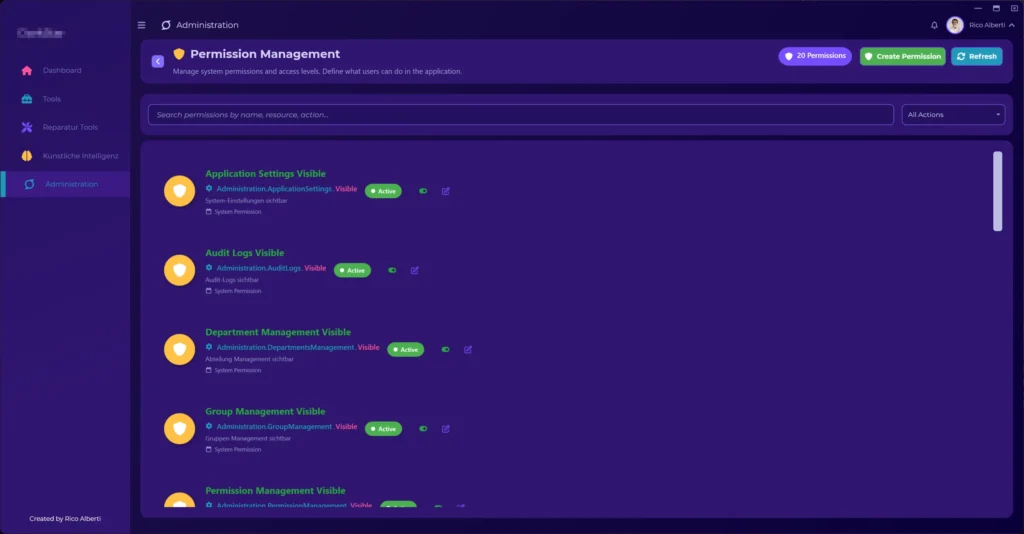
Task: Toggle the Group Management Visible permission switch
Action: point(423,429)
